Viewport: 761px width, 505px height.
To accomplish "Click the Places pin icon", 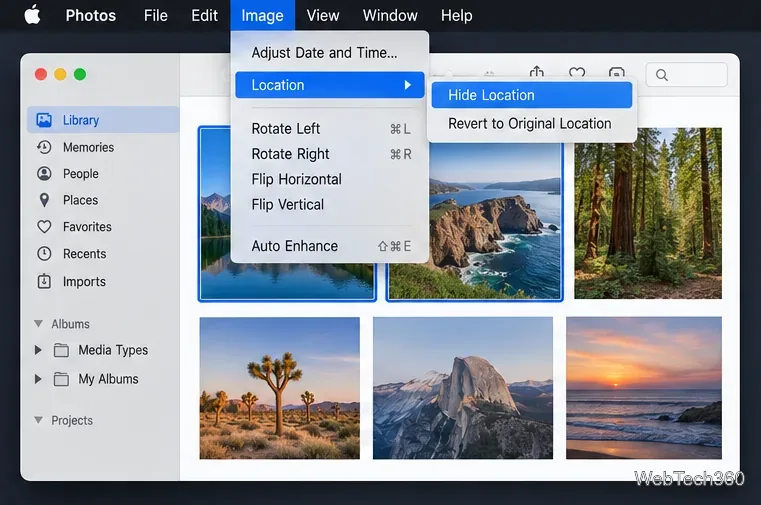I will pos(44,200).
